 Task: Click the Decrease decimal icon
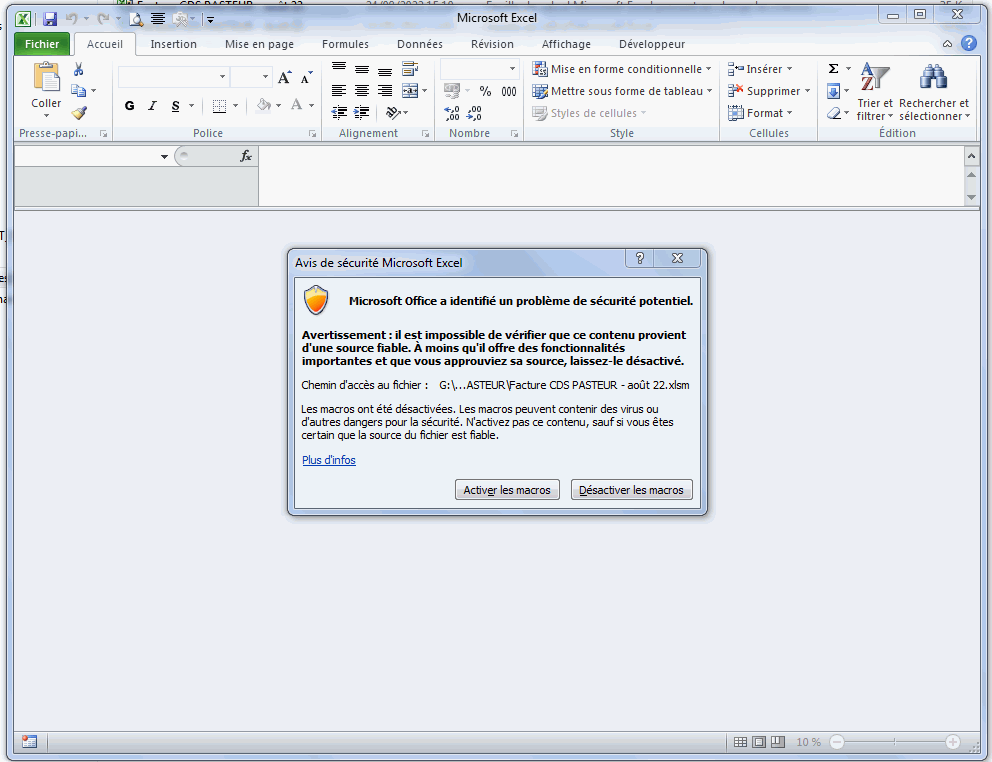tap(474, 113)
